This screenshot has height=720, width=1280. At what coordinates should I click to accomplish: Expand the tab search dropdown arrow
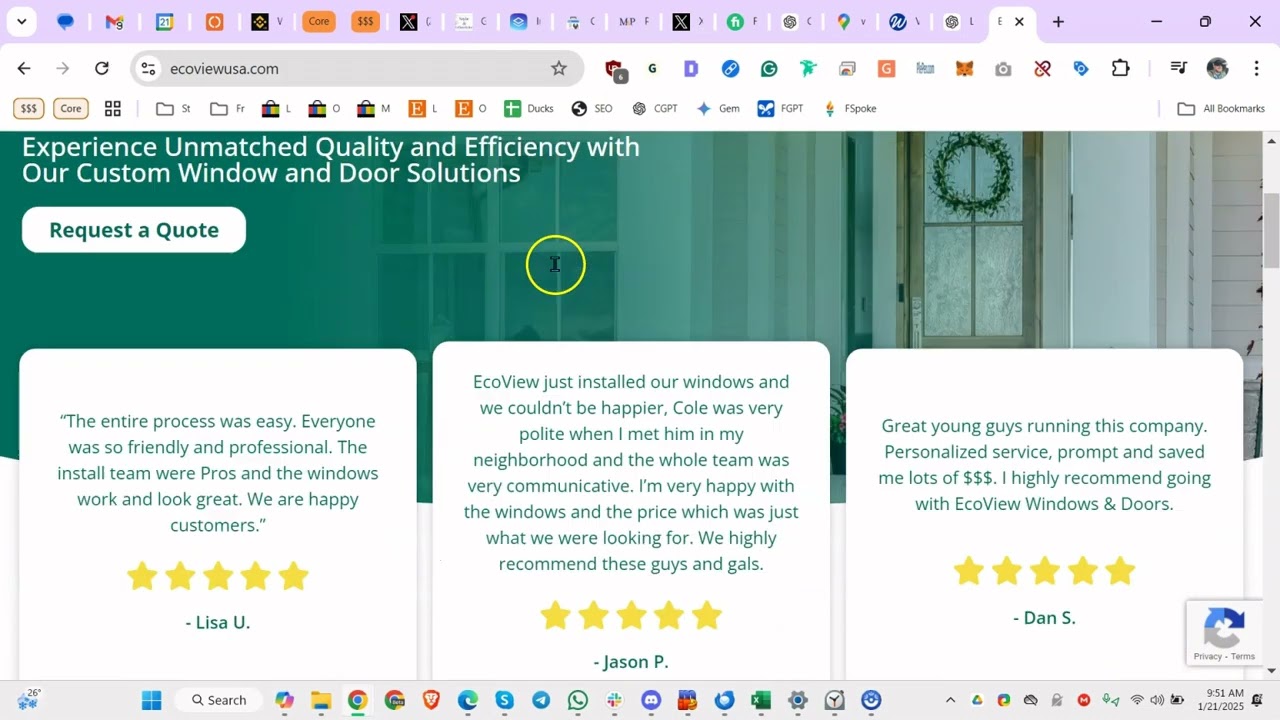21,21
